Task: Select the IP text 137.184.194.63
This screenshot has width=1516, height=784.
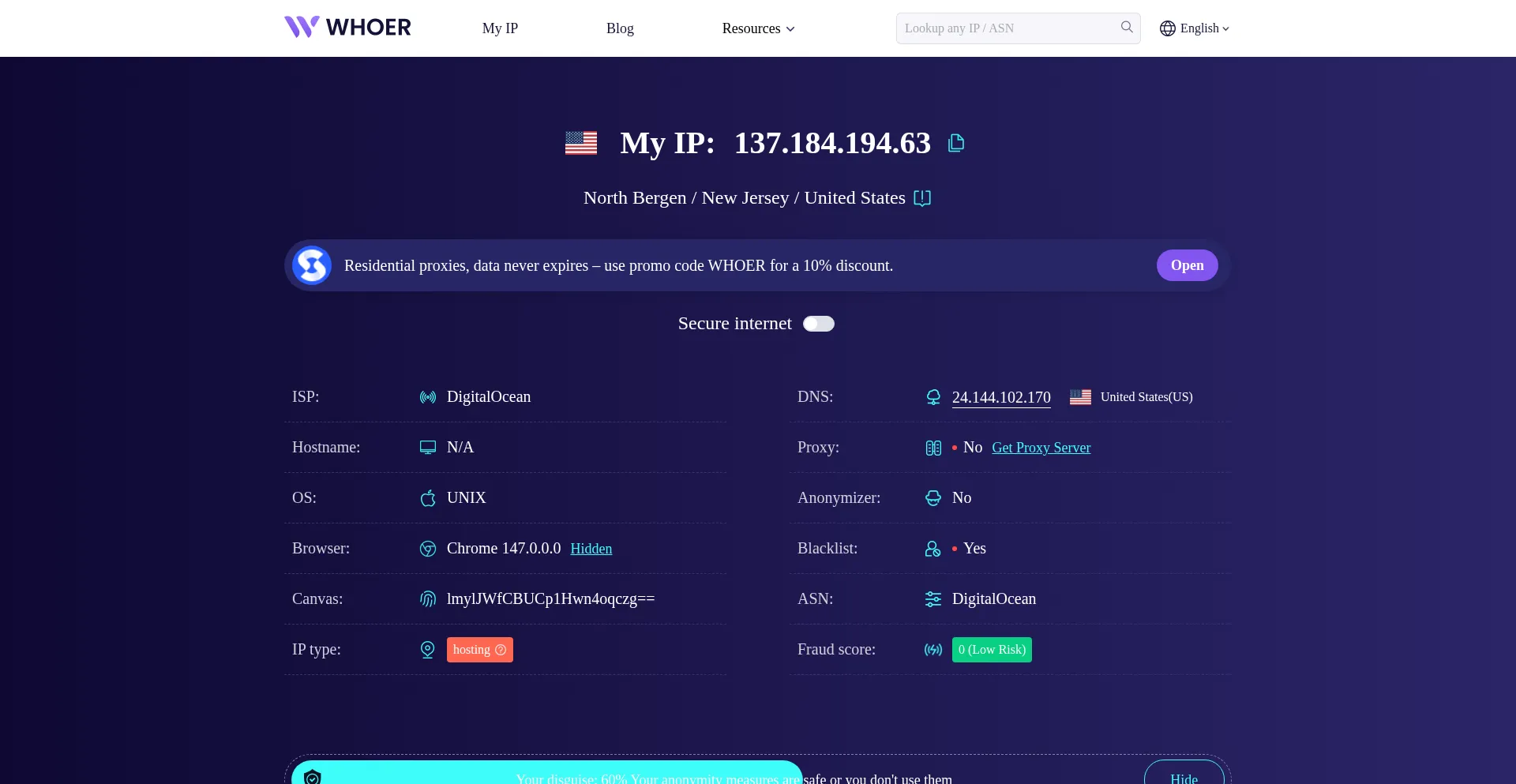Action: point(832,143)
